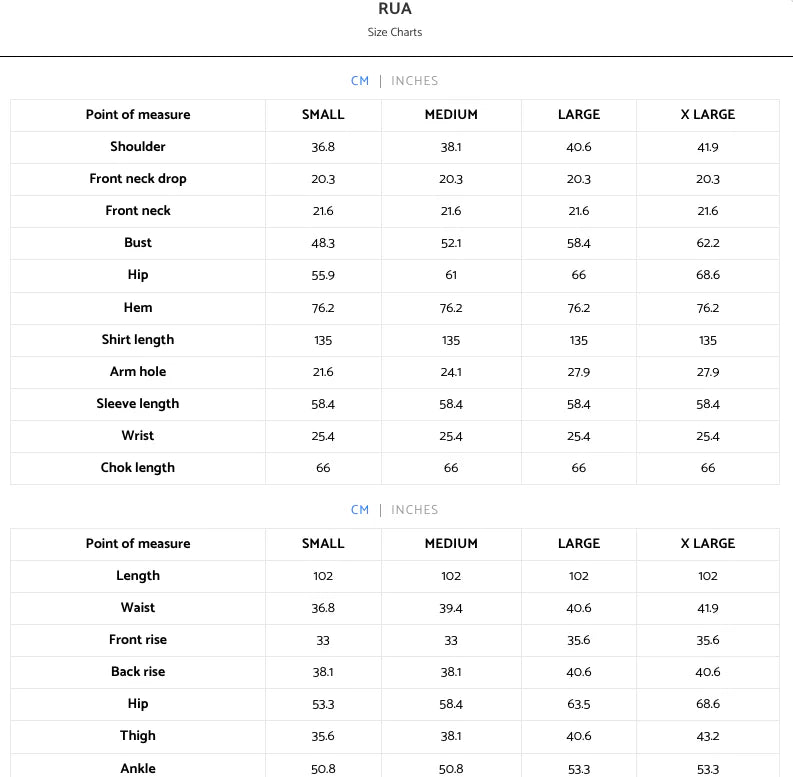Click the Back rise row label
The width and height of the screenshot is (793, 777).
[138, 672]
